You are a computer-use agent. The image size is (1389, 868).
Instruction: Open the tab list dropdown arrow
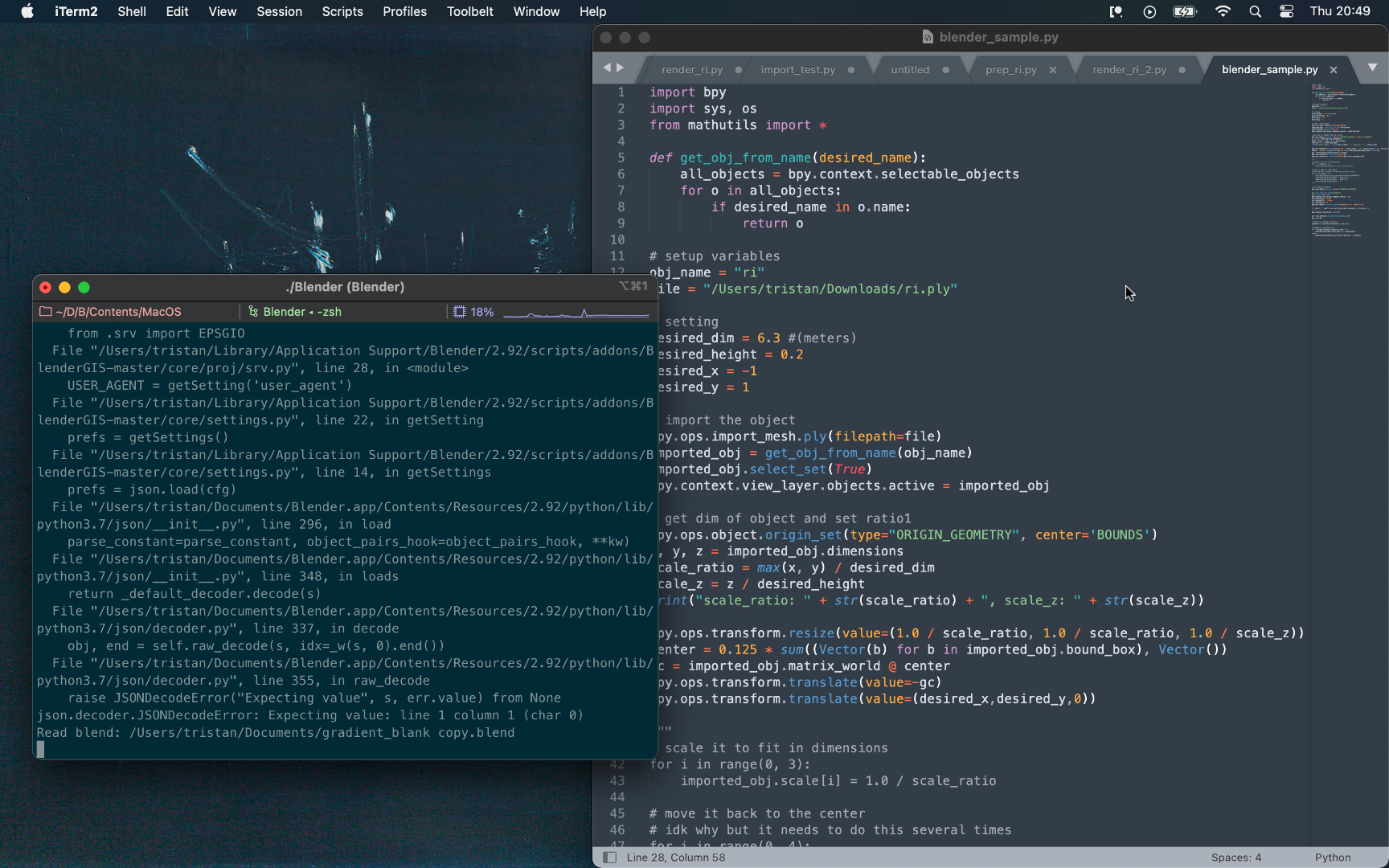pos(1372,68)
